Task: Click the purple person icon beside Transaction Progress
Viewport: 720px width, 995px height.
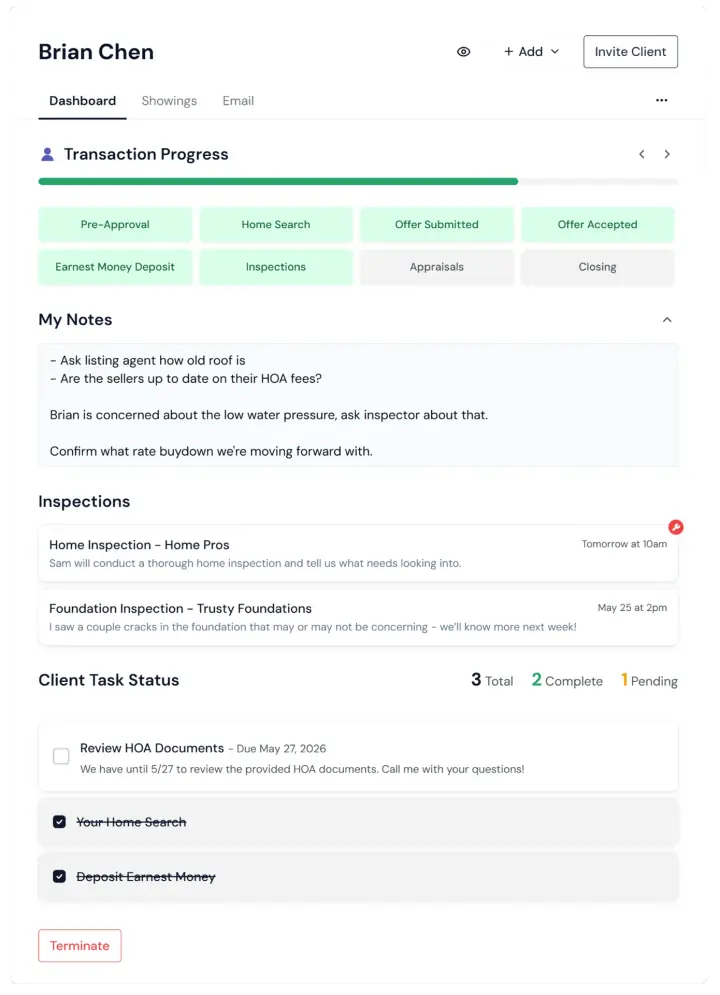Action: (47, 154)
